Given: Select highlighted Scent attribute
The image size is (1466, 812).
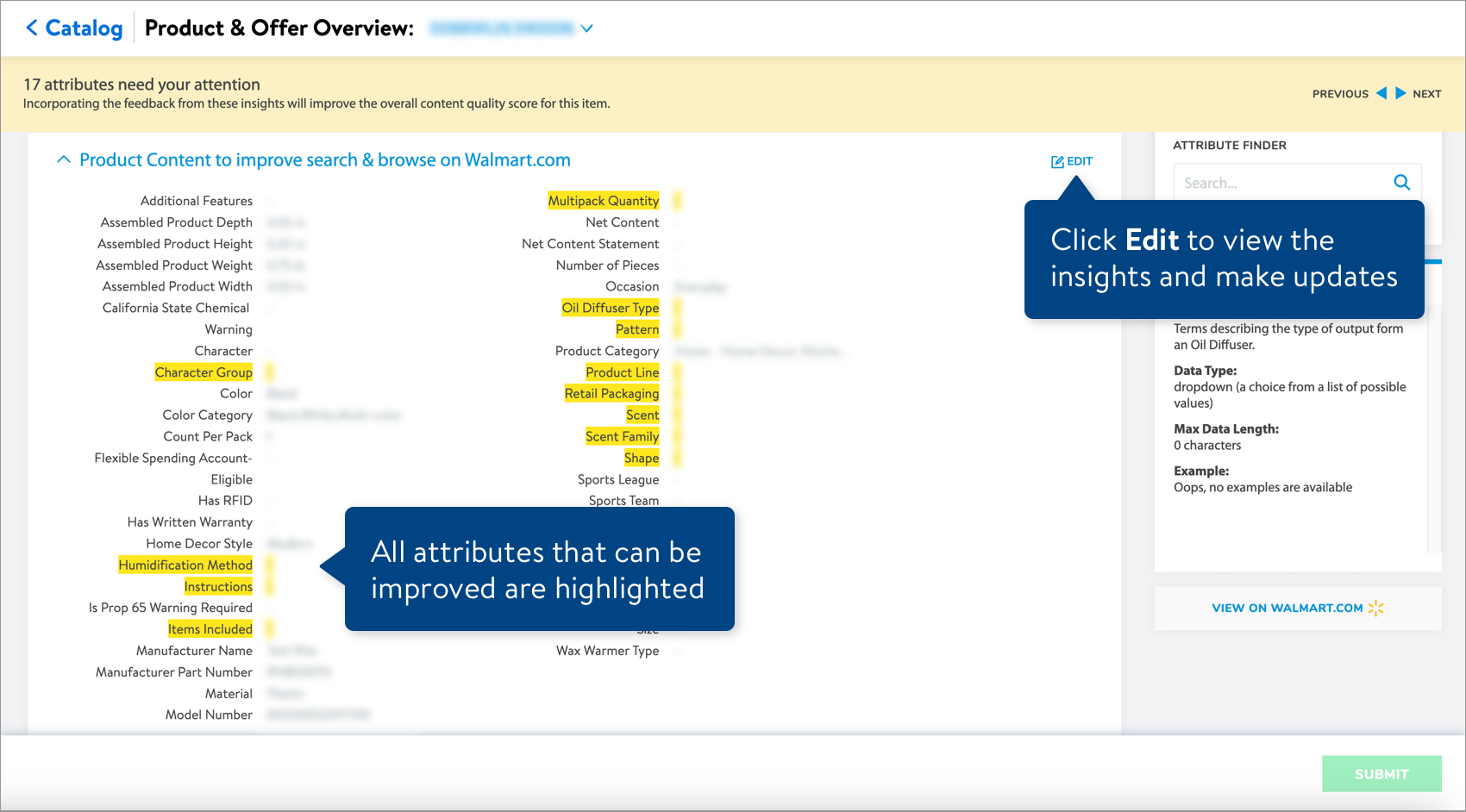Looking at the screenshot, I should [642, 415].
